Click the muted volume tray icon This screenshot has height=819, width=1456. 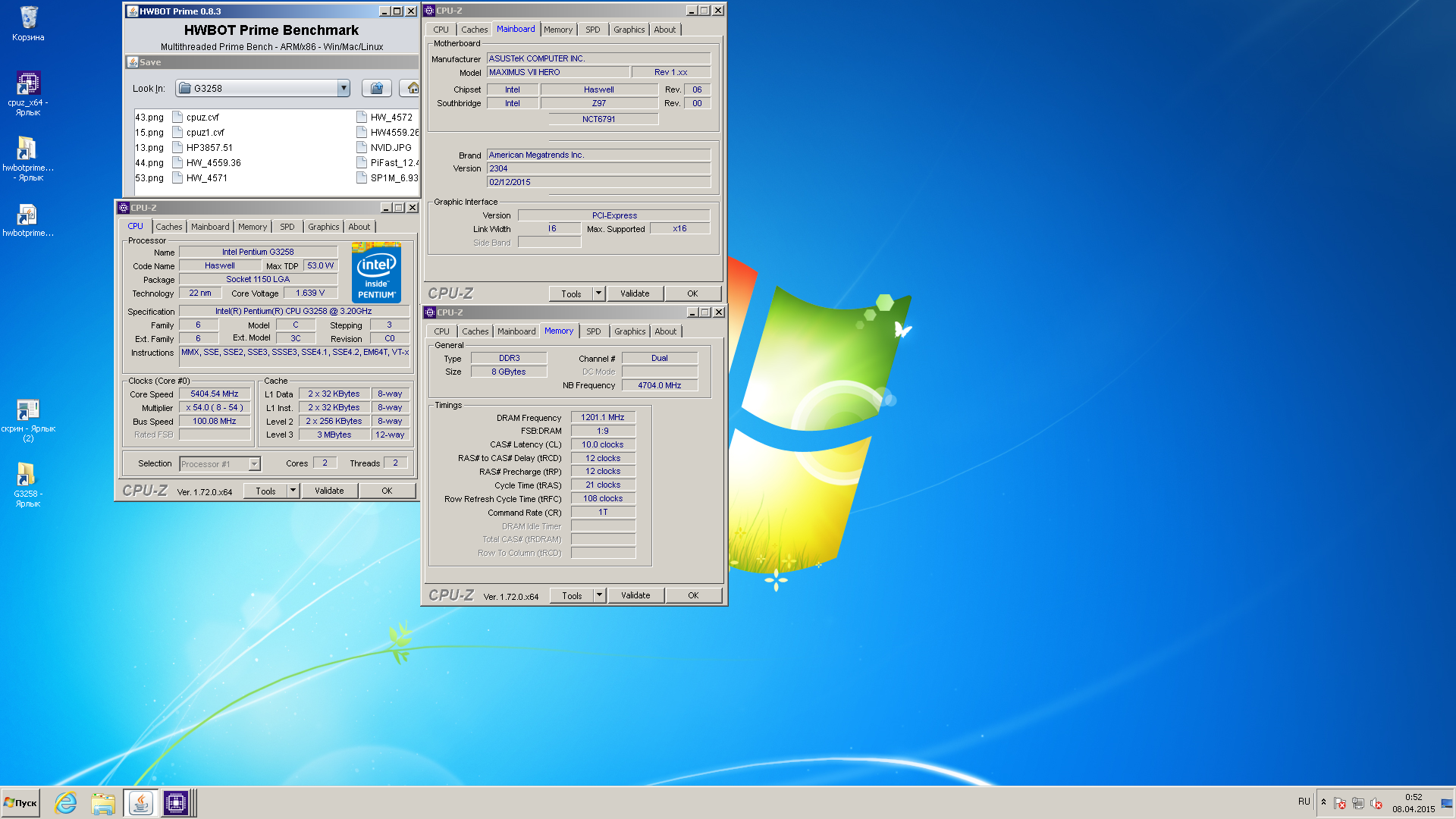click(1376, 803)
